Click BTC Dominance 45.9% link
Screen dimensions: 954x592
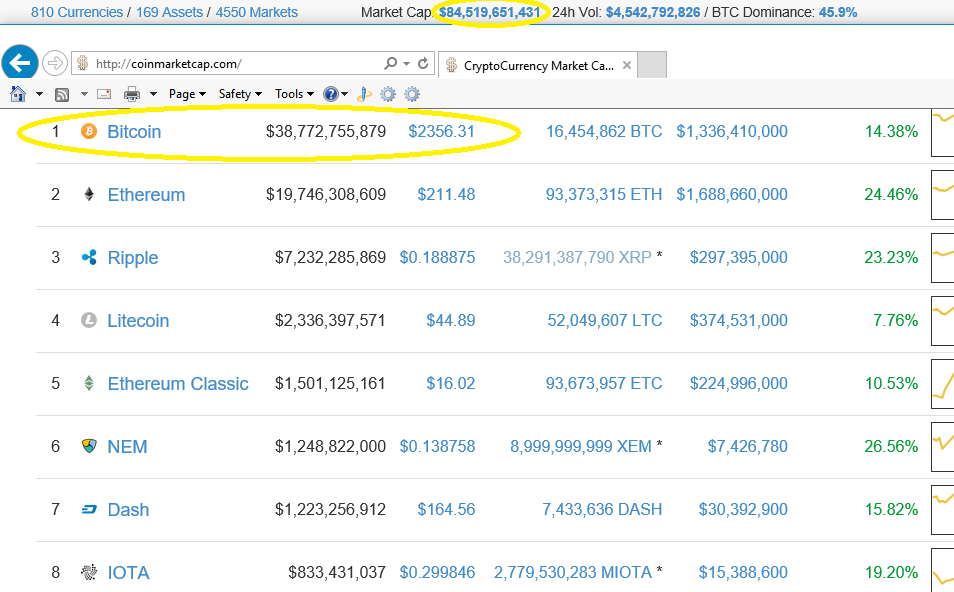click(838, 12)
